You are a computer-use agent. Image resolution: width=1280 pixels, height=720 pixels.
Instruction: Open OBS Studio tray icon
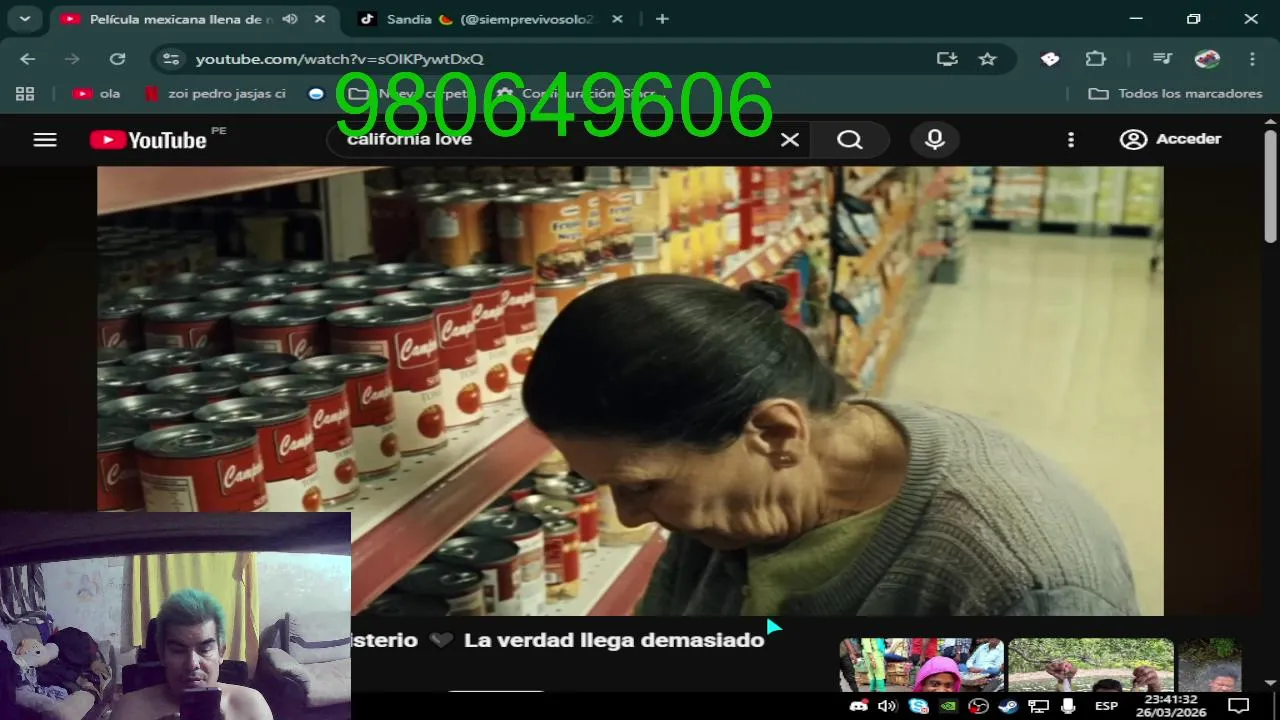pos(978,706)
